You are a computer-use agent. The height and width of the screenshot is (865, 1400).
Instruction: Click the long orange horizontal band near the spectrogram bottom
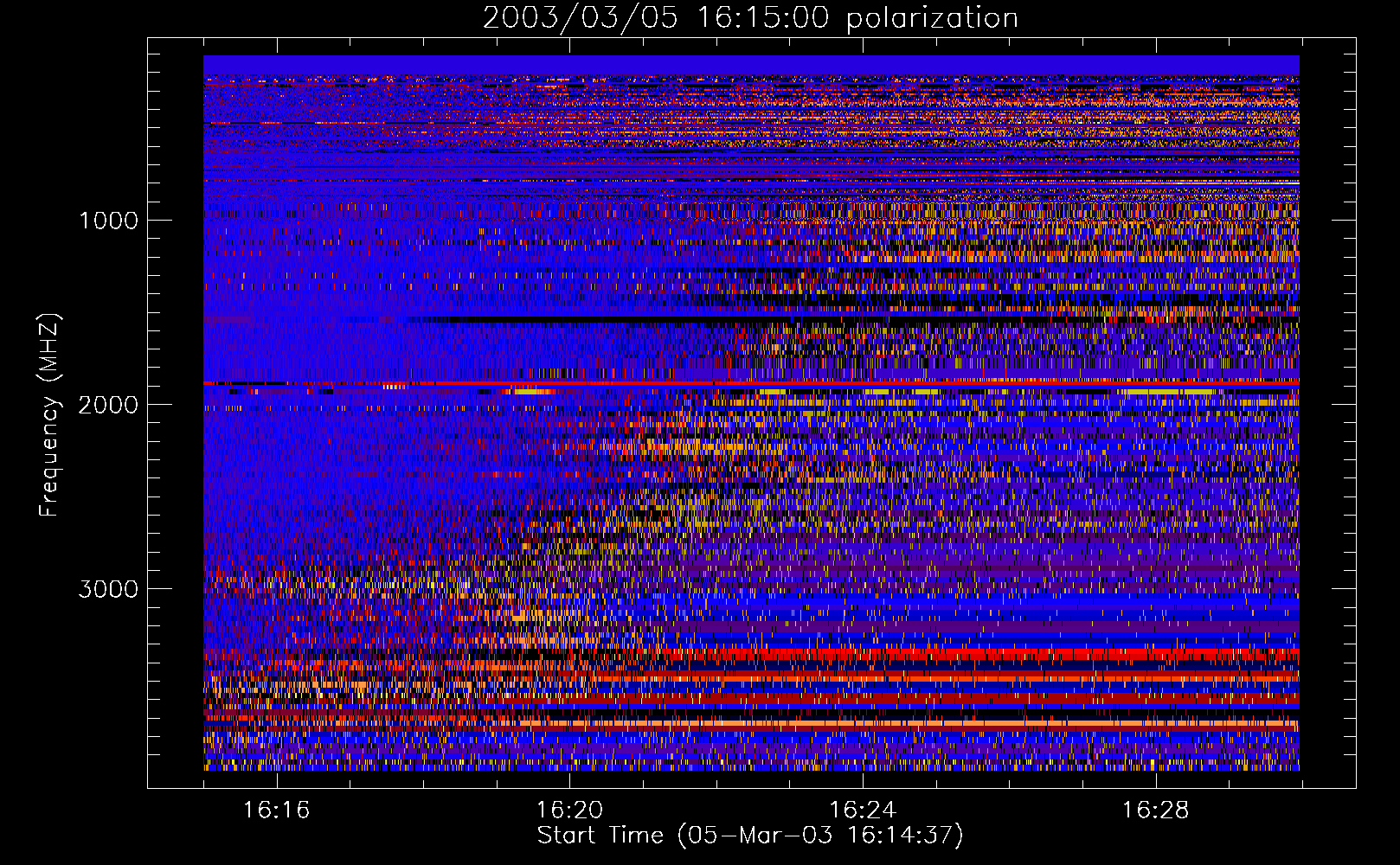[x=909, y=723]
